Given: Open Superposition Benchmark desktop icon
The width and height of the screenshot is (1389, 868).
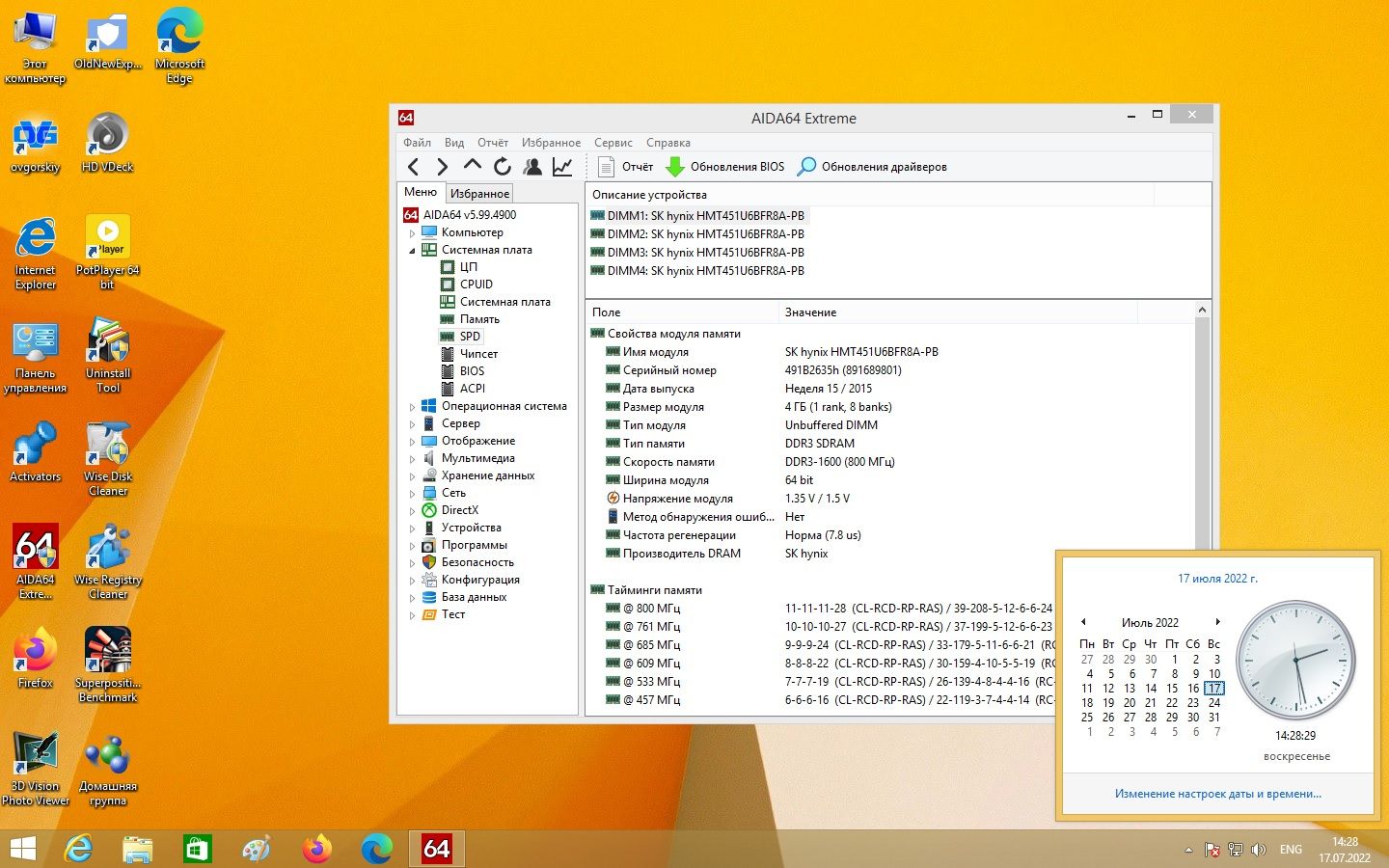Looking at the screenshot, I should pyautogui.click(x=107, y=665).
